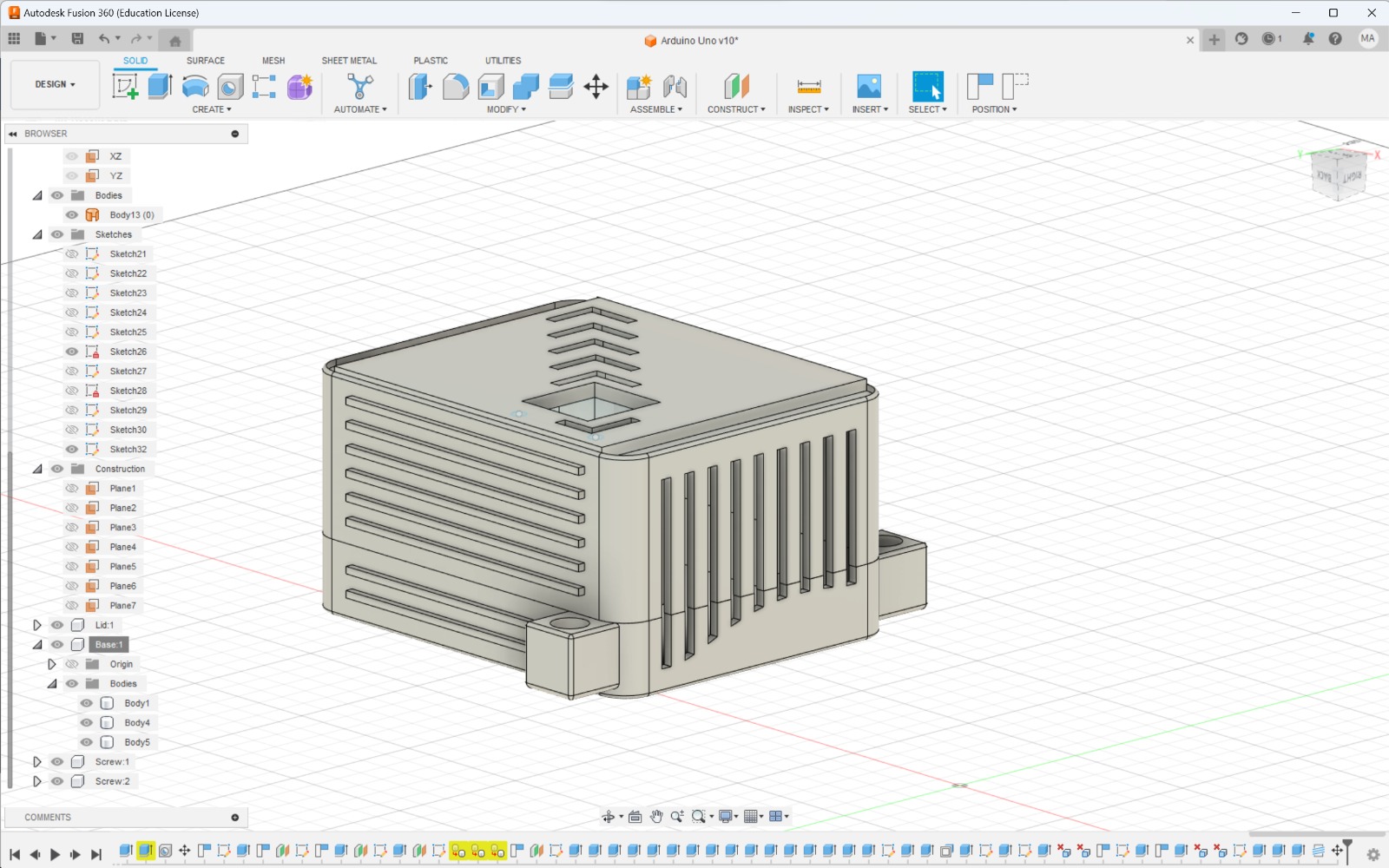Open the Joint tool in Assemble
Screen dimensions: 1389x868
pyautogui.click(x=675, y=86)
